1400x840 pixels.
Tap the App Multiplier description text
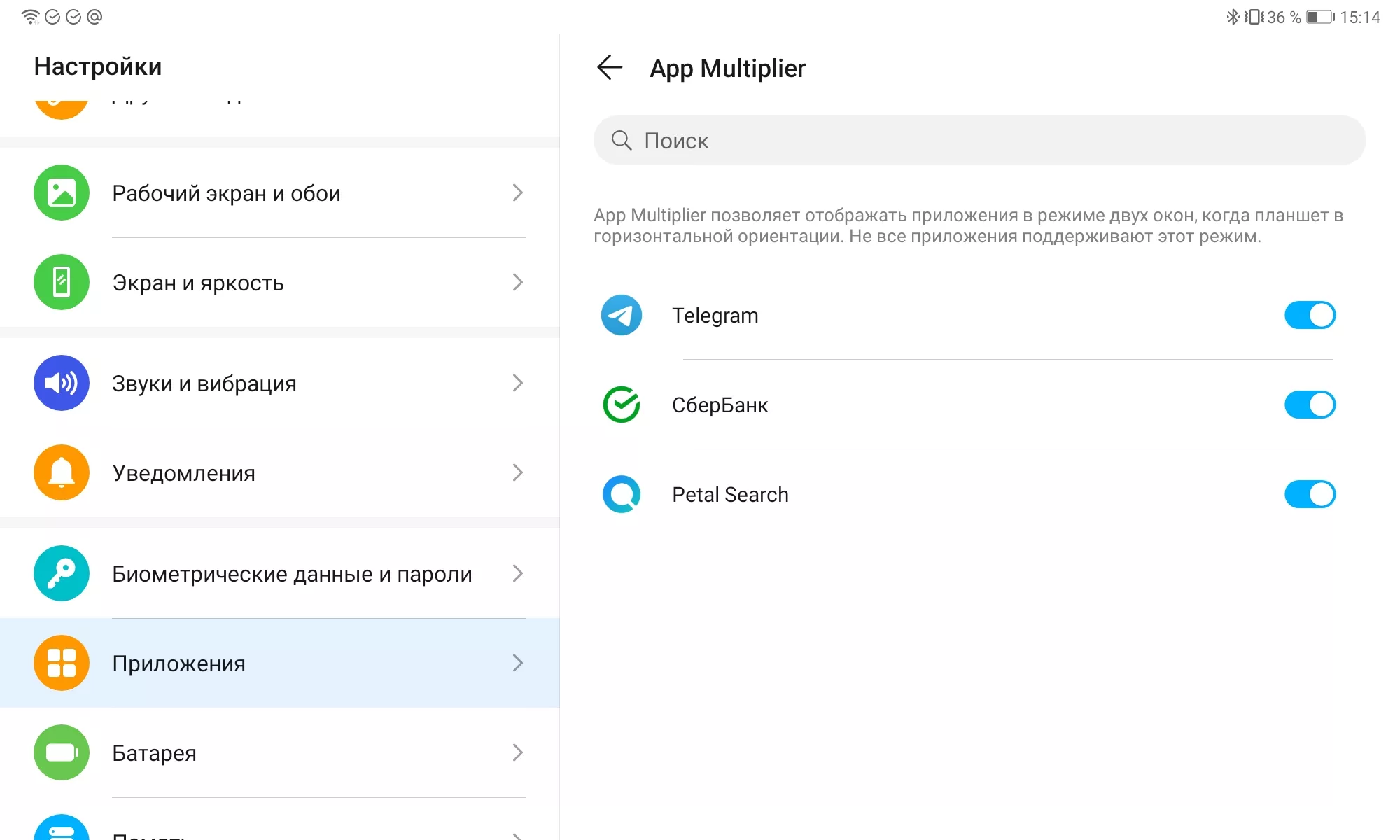[x=968, y=225]
